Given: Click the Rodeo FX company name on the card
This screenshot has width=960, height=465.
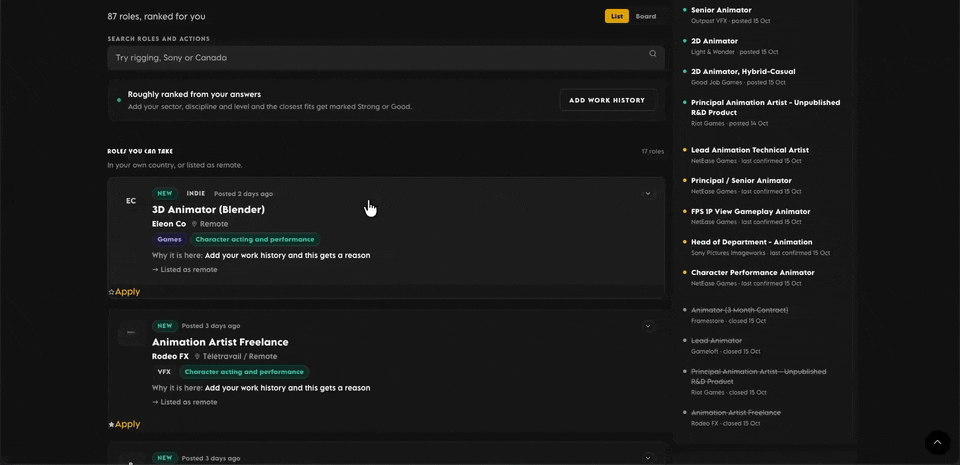Looking at the screenshot, I should [x=170, y=356].
